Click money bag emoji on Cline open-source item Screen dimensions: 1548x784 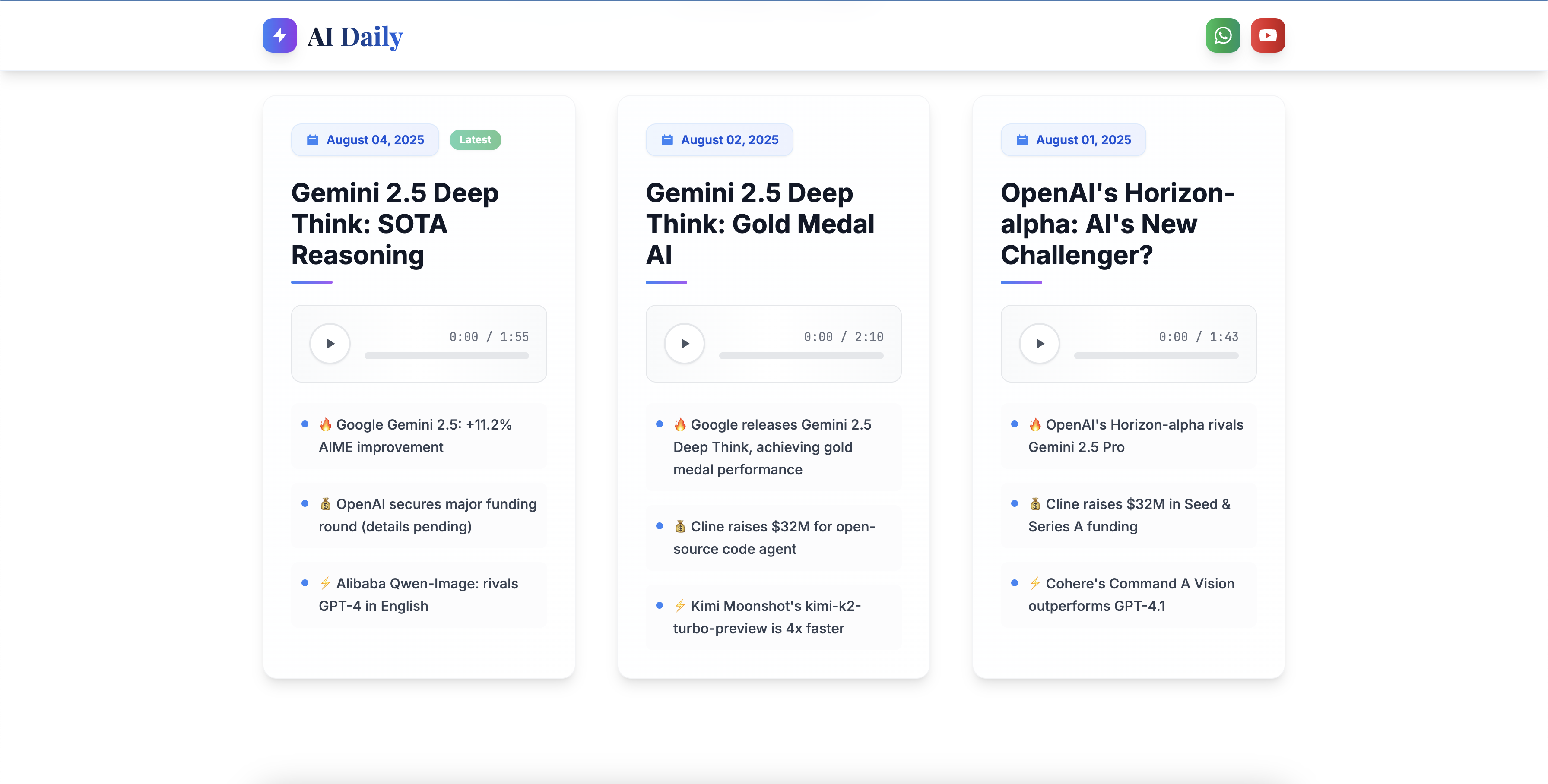680,526
